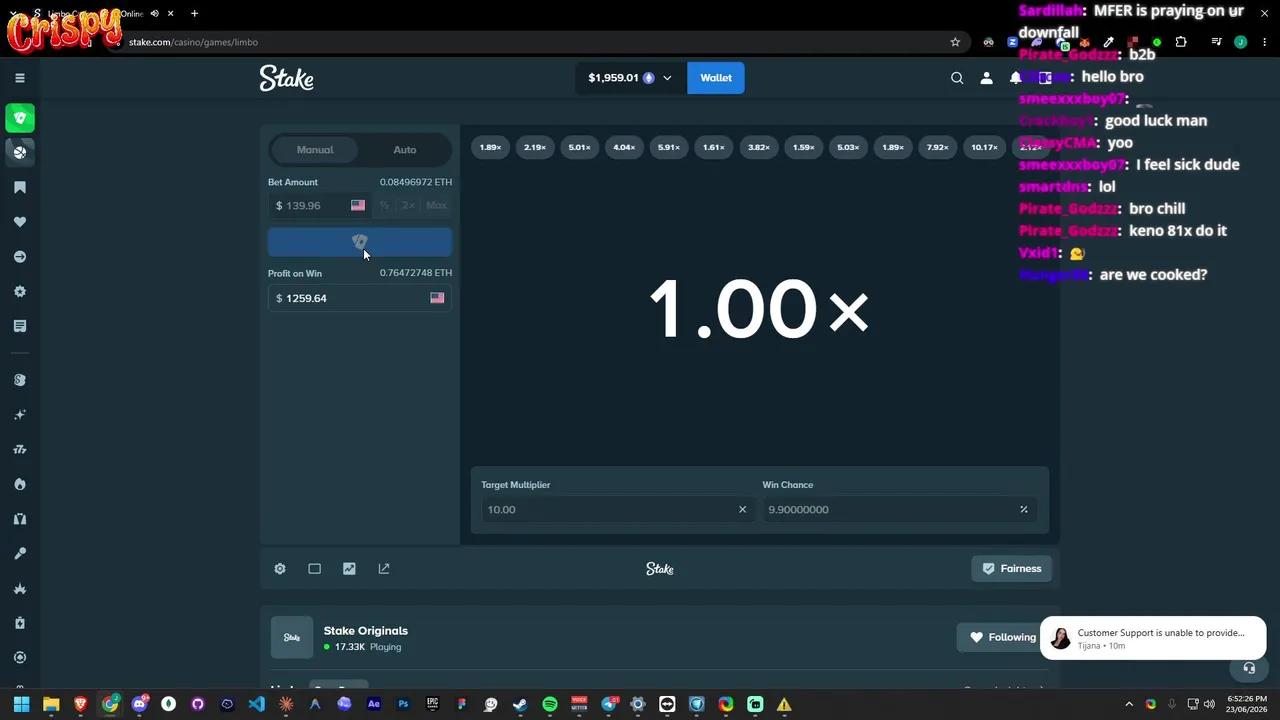Focus the Win Chance input
The height and width of the screenshot is (720, 1280).
coord(898,510)
